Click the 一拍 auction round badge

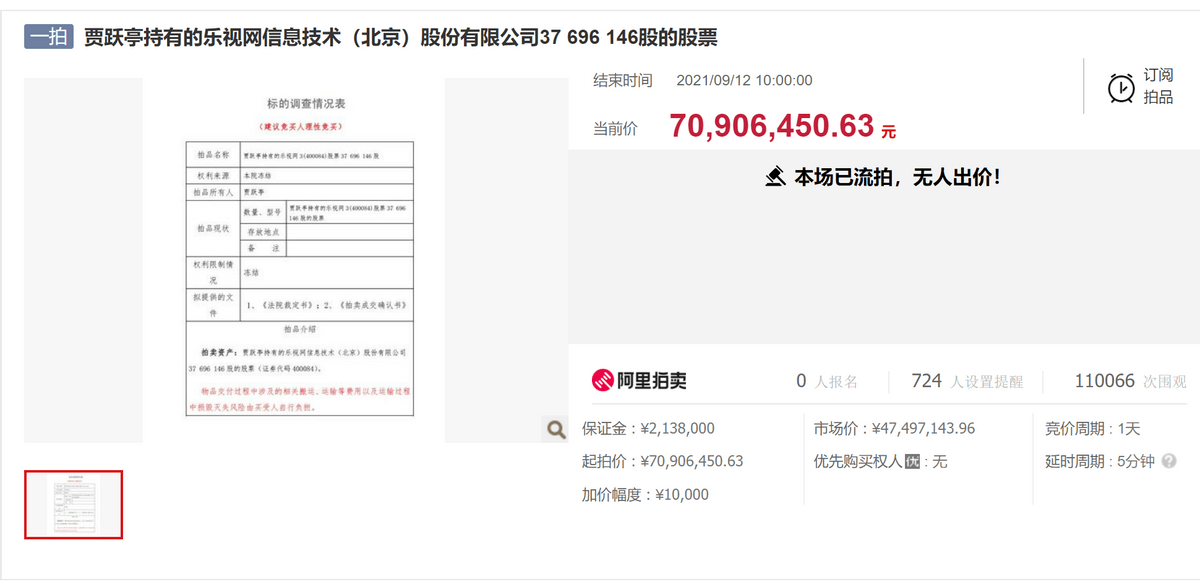pyautogui.click(x=50, y=37)
